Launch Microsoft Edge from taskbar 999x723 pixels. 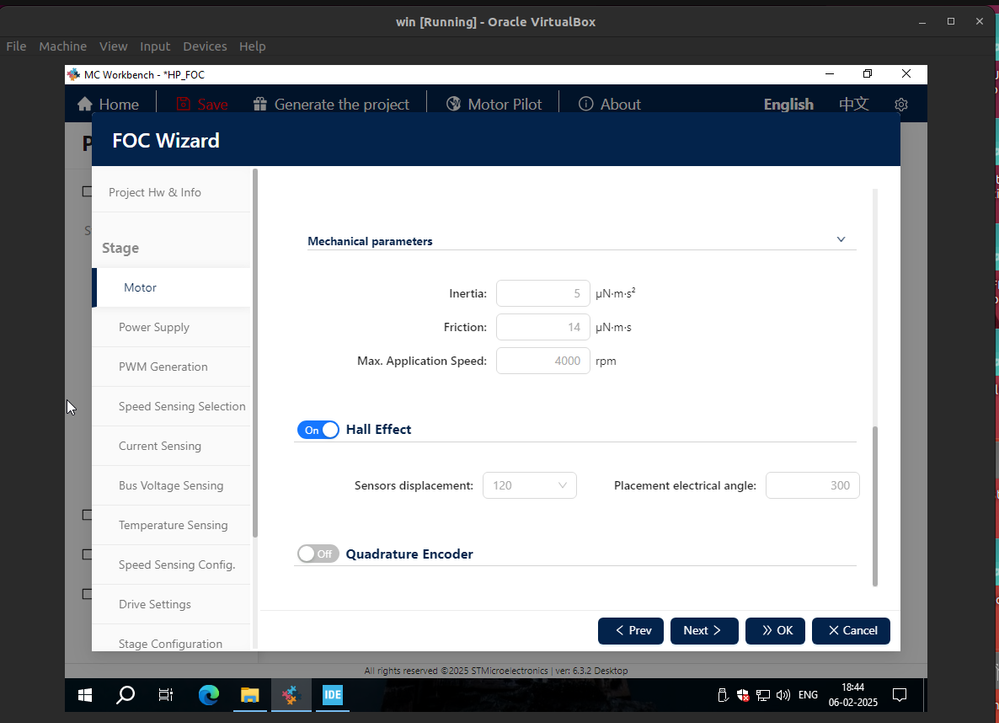point(208,695)
